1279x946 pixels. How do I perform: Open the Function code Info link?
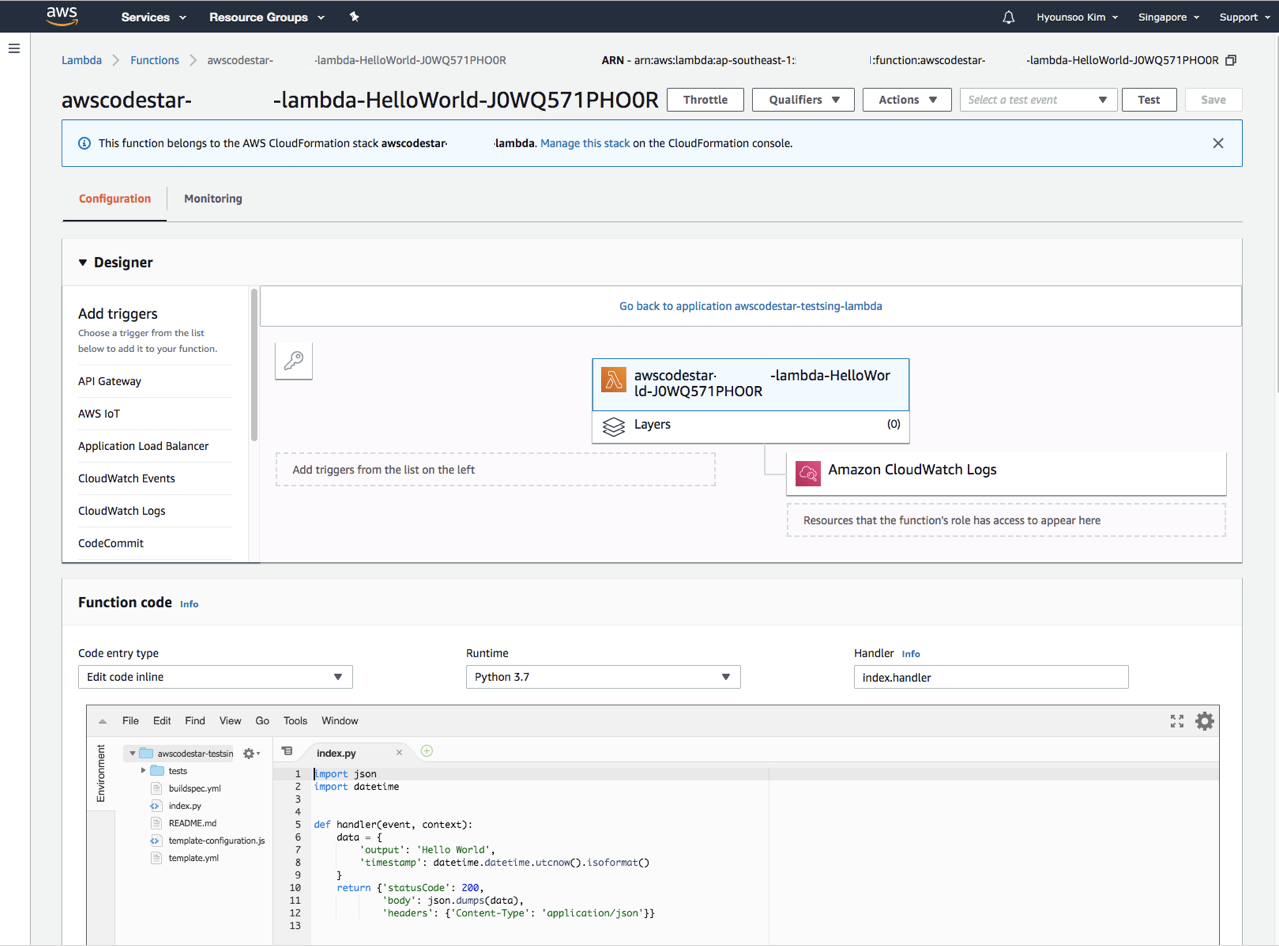[x=189, y=604]
